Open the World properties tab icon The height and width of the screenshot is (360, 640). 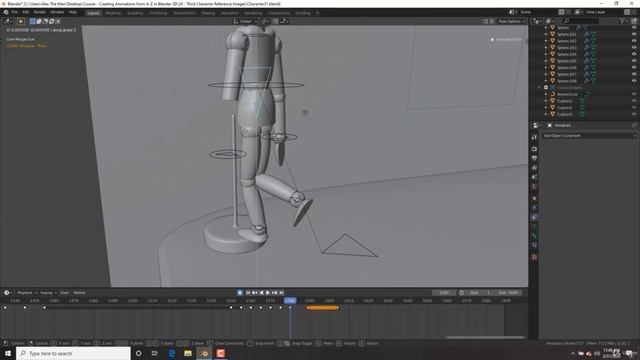point(534,187)
